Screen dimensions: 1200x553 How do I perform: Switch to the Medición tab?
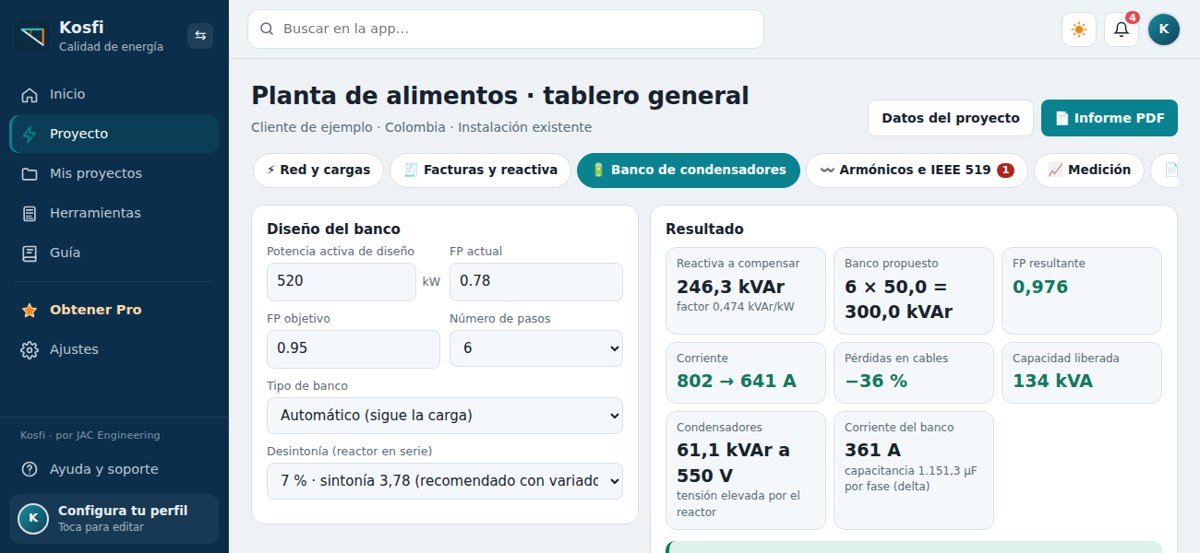1089,170
